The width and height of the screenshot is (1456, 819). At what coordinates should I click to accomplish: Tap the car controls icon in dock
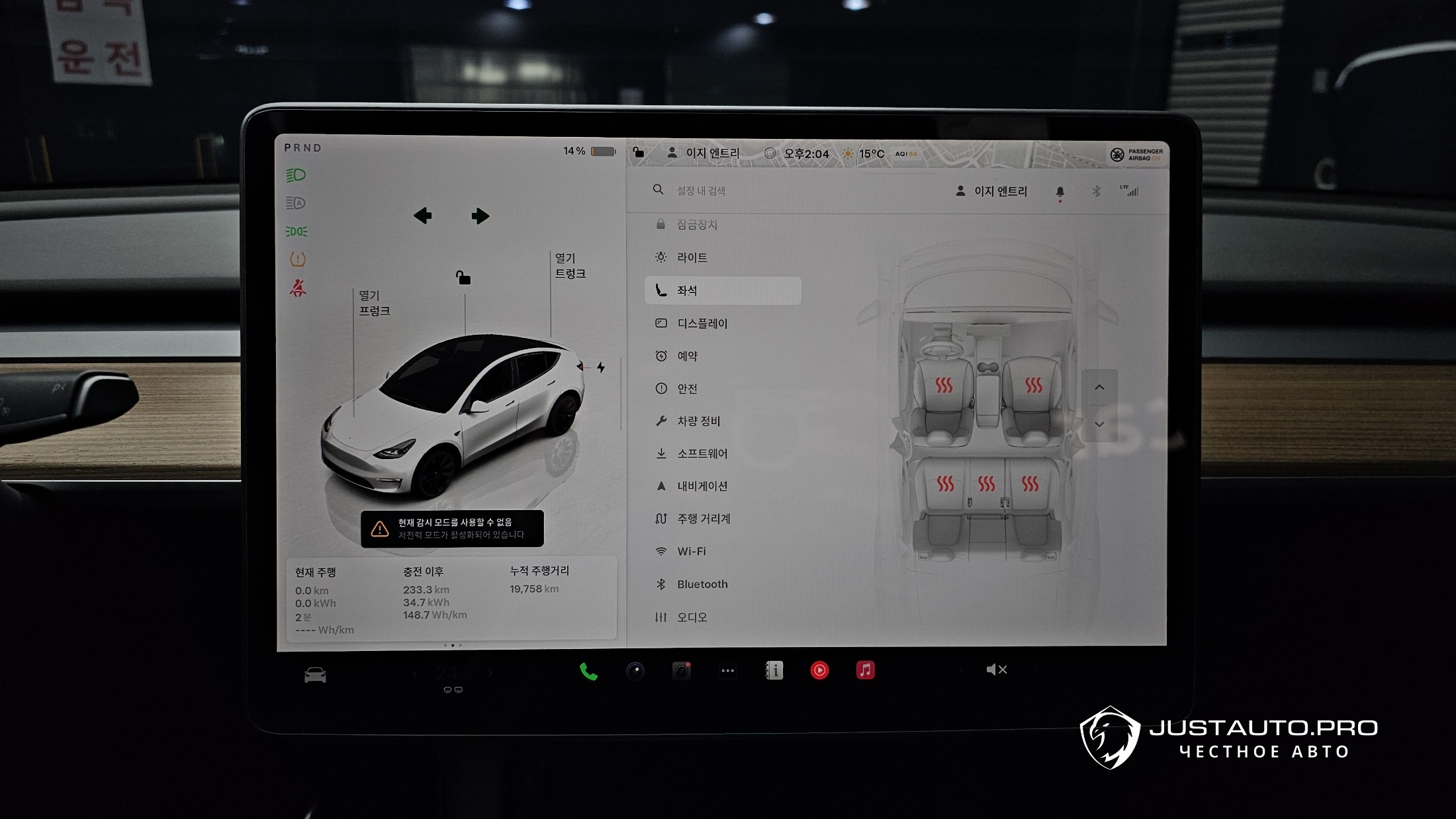click(x=315, y=675)
